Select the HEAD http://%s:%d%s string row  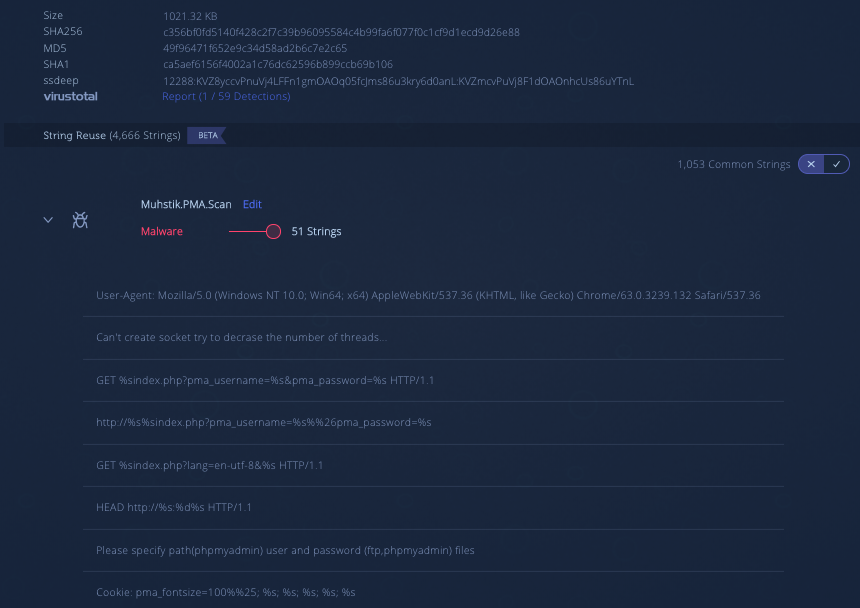tap(433, 508)
